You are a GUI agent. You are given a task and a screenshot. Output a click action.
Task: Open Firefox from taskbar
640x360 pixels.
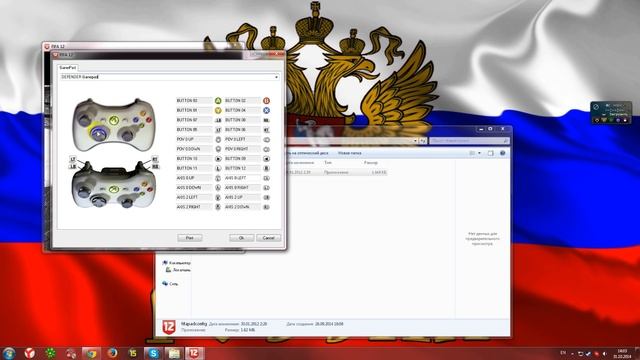pyautogui.click(x=112, y=353)
